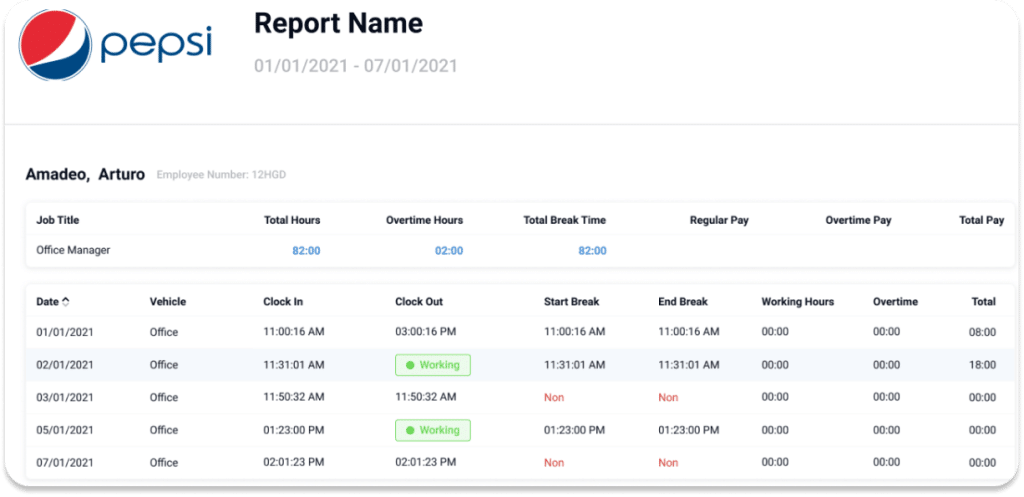Click Clock In 01:23:00 PM cell
This screenshot has width=1024, height=497.
pyautogui.click(x=294, y=430)
